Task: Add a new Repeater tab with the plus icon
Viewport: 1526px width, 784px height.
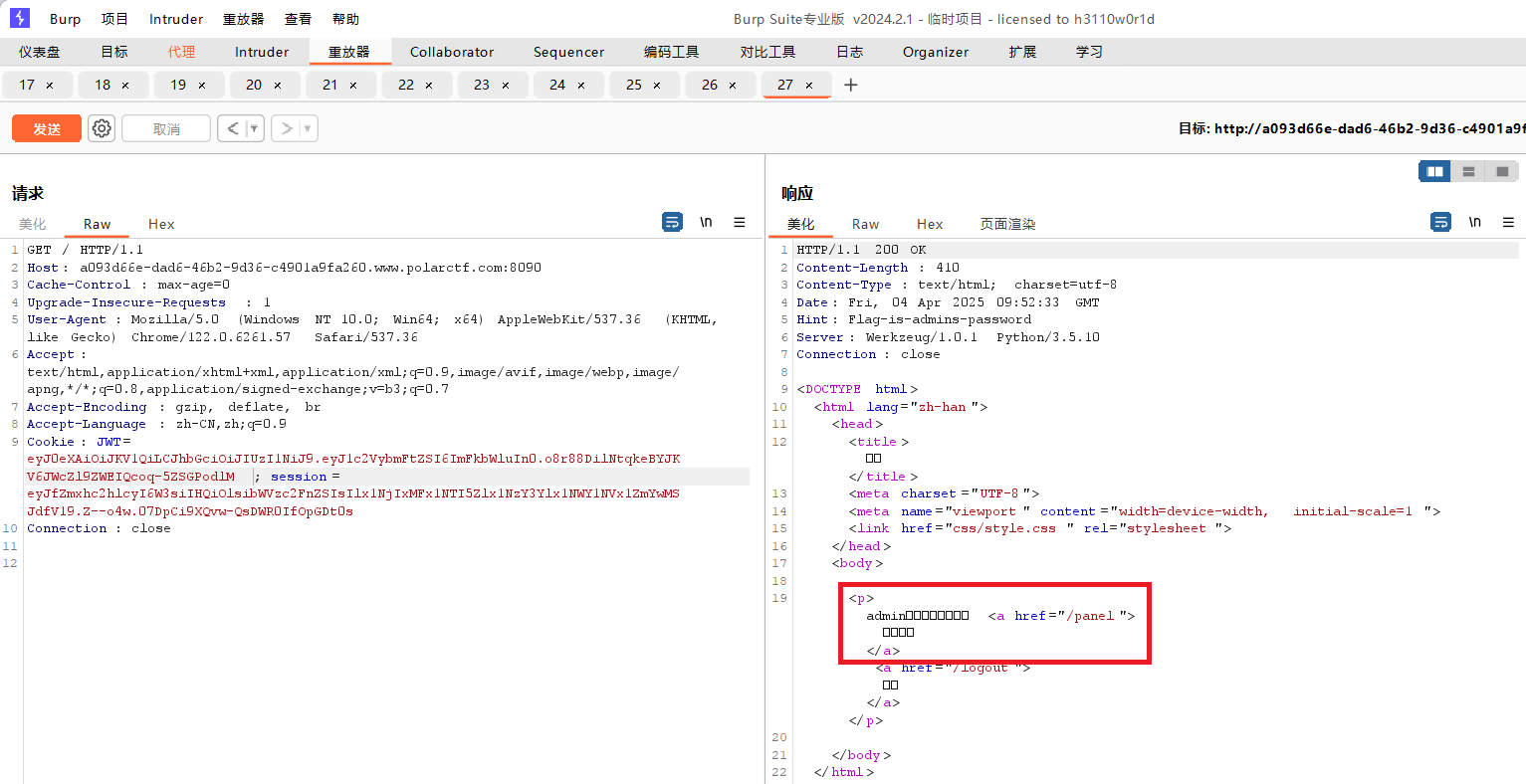Action: [850, 85]
